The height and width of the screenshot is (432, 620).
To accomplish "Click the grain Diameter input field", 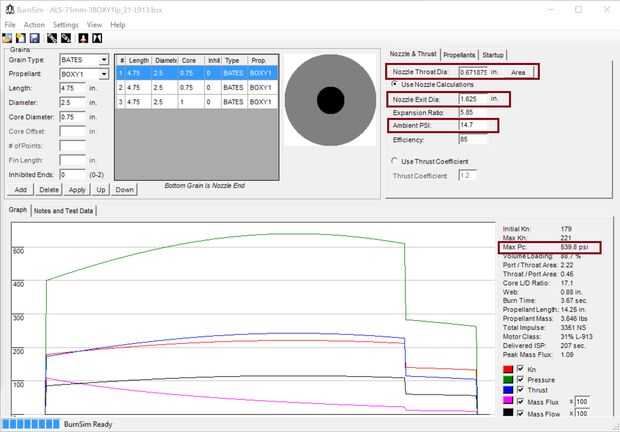I will [72, 102].
